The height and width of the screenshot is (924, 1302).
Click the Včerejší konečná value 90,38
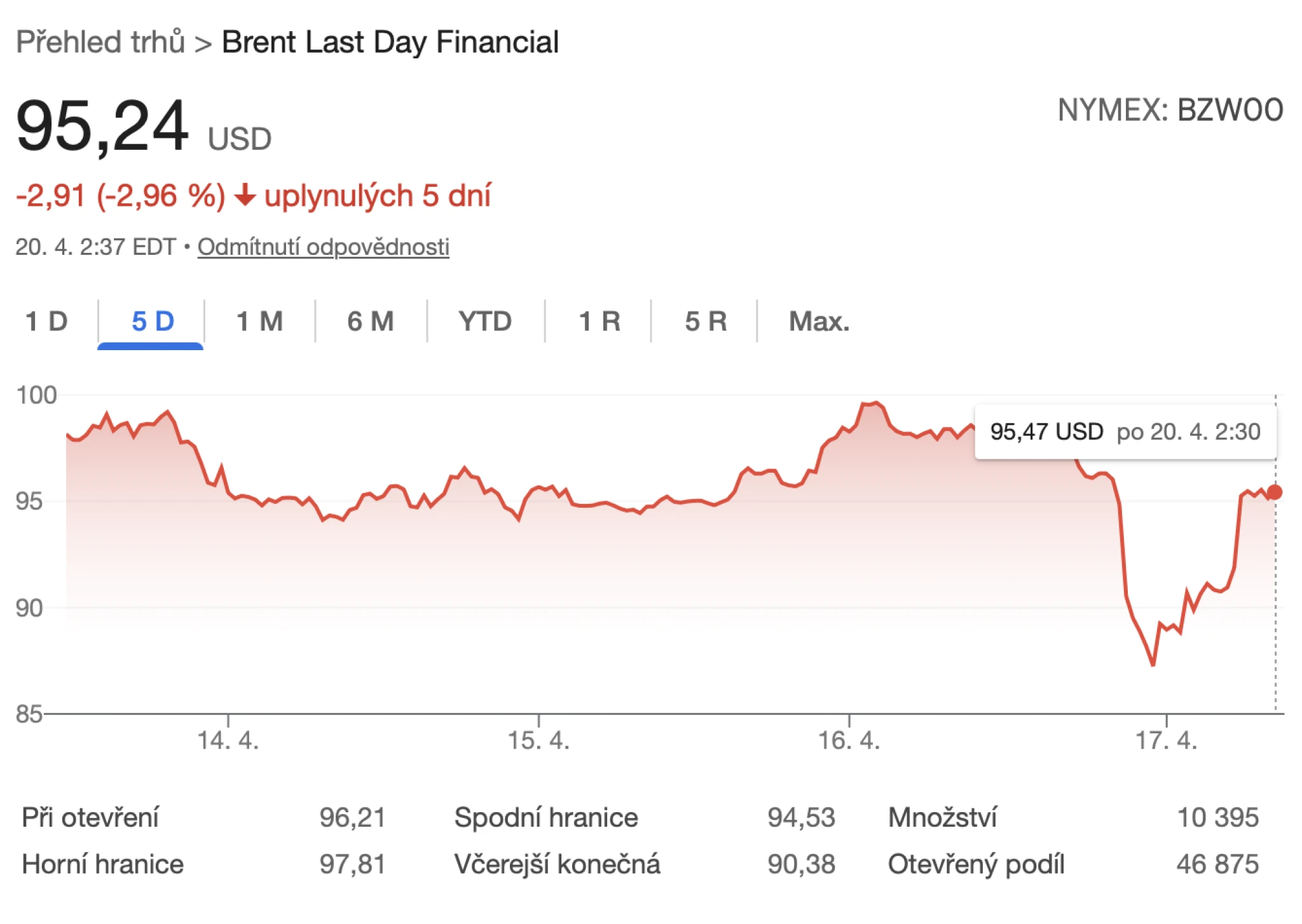800,864
